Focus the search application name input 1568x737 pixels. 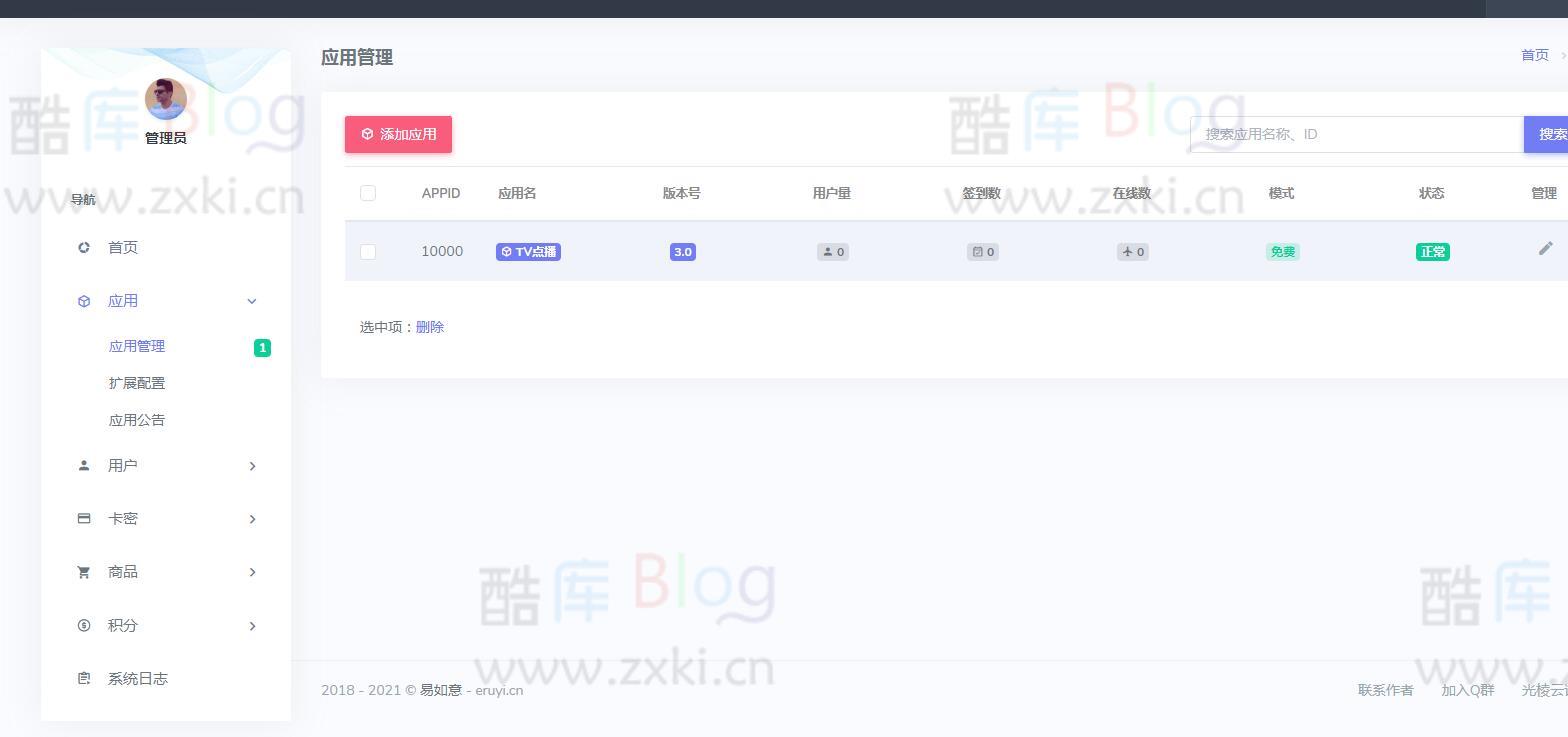point(1356,134)
